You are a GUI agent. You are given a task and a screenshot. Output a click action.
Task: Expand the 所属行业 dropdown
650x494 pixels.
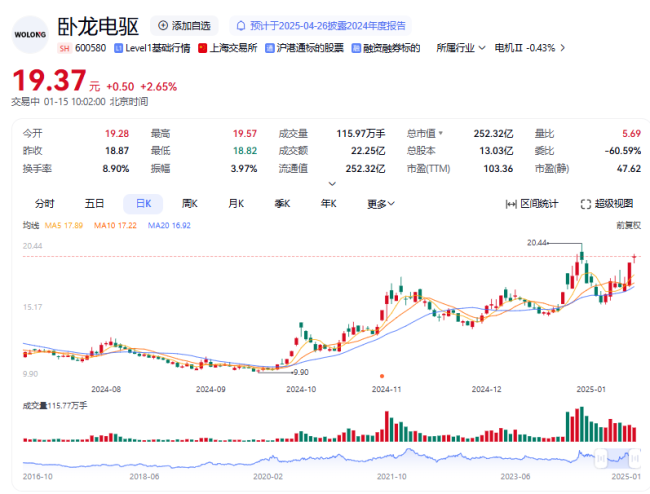[461, 48]
